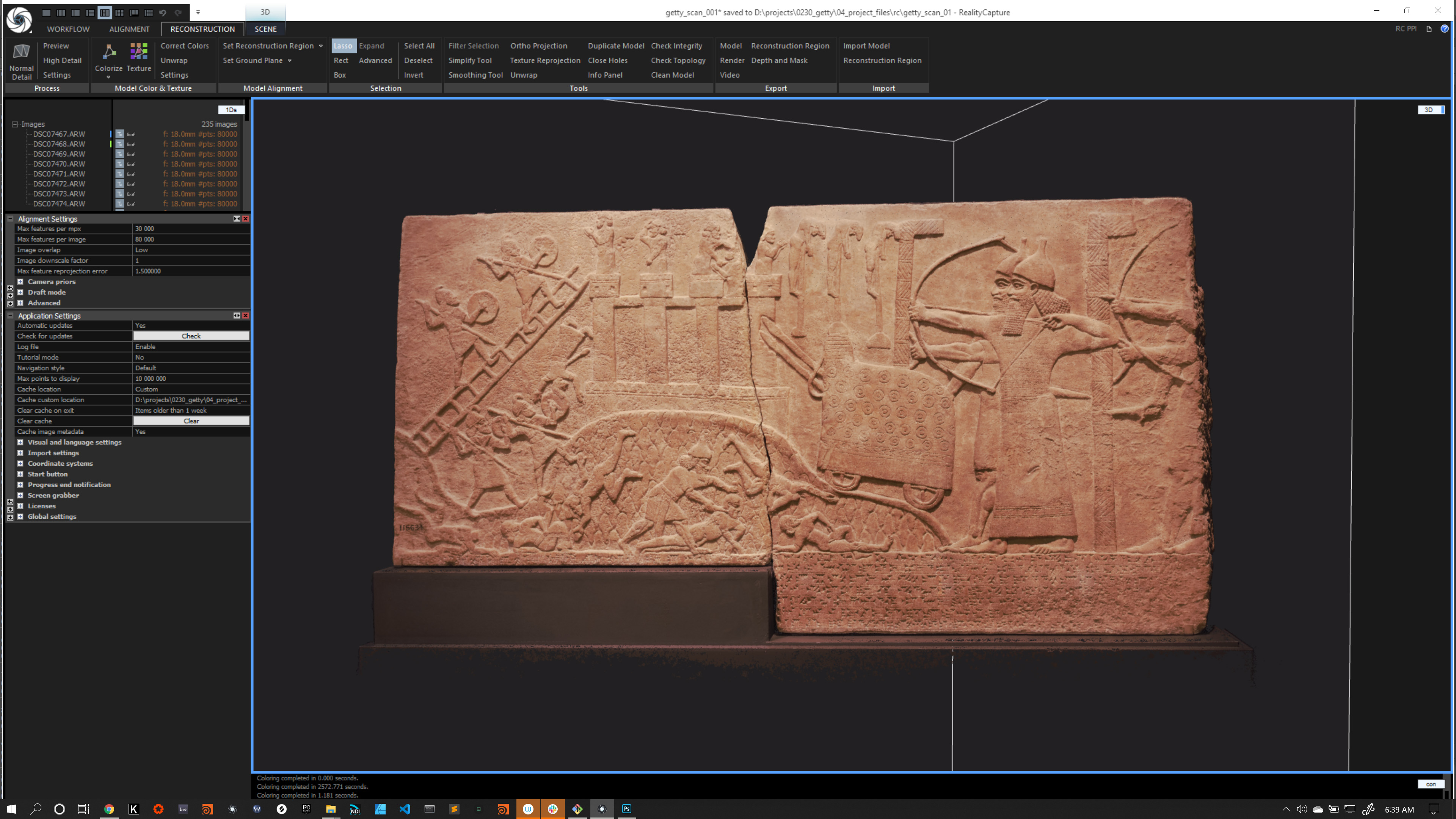1456x819 pixels.
Task: Close the Alignment Settings panel
Action: pos(245,219)
